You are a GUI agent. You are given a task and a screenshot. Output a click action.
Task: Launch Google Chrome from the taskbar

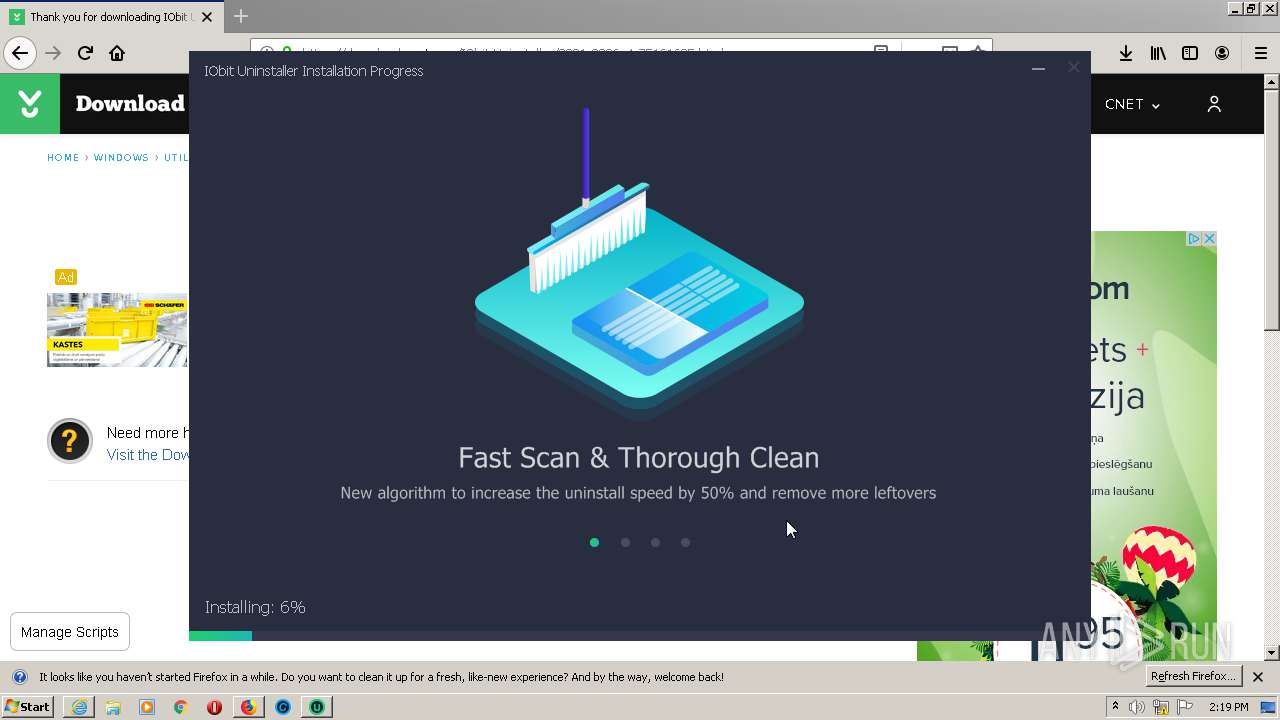(181, 707)
